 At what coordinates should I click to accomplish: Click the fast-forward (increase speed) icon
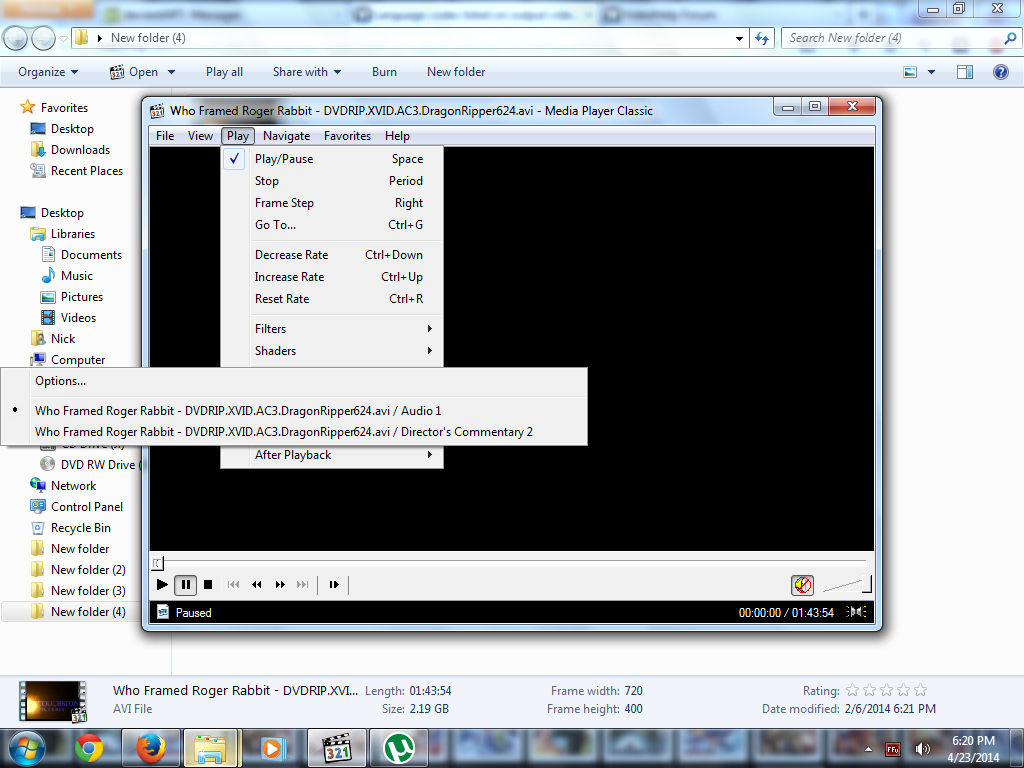pos(280,584)
